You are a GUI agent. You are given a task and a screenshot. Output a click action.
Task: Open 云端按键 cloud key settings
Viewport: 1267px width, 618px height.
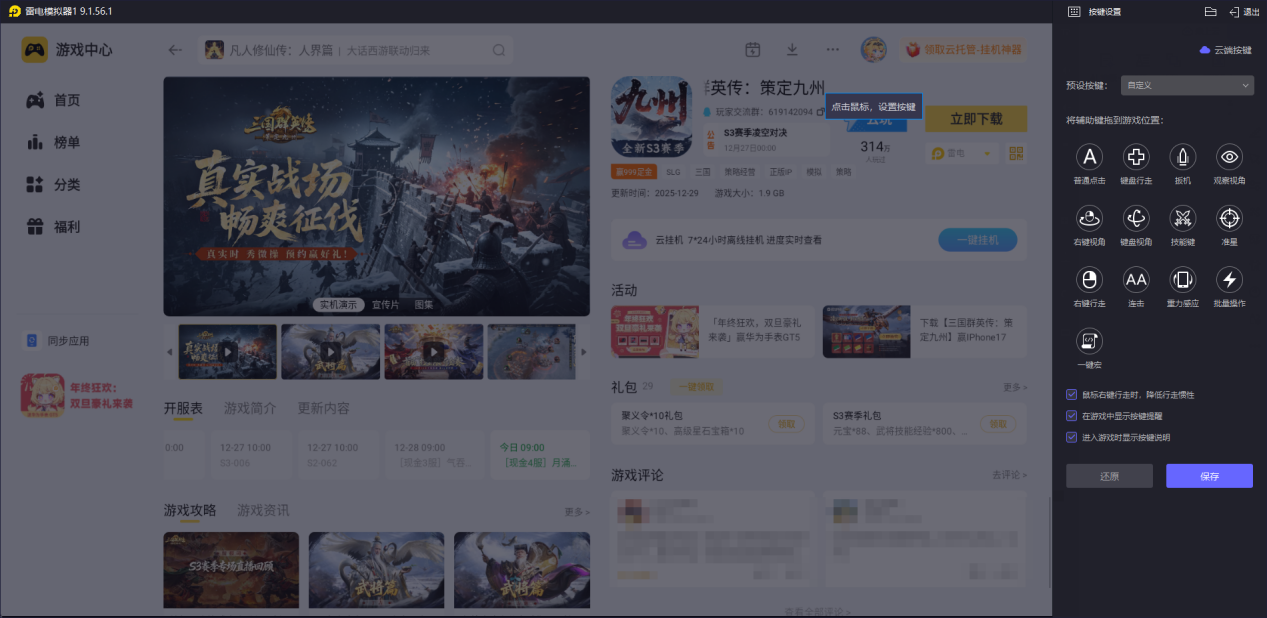pos(1226,50)
